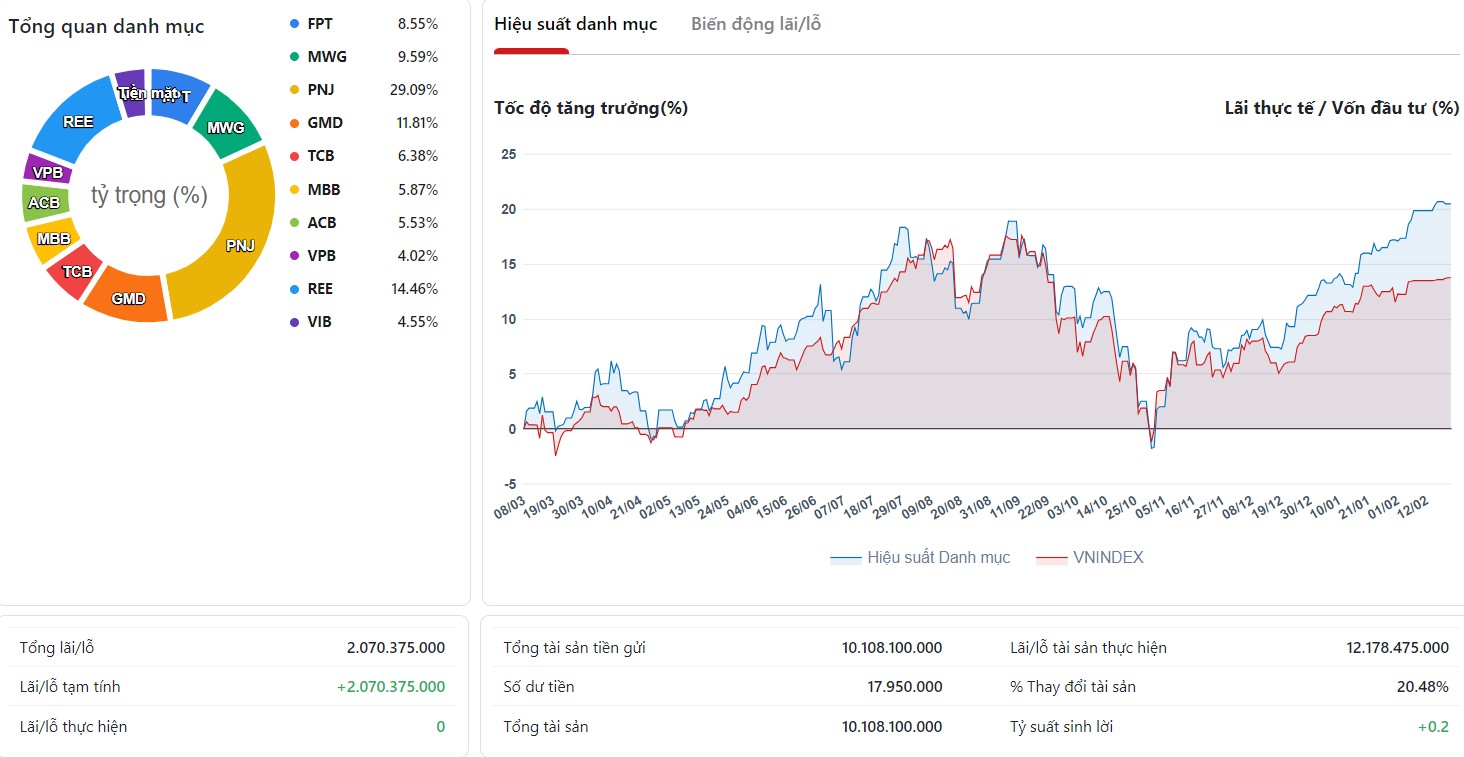Click the Tổng tài sản tiền gửi label

click(574, 648)
